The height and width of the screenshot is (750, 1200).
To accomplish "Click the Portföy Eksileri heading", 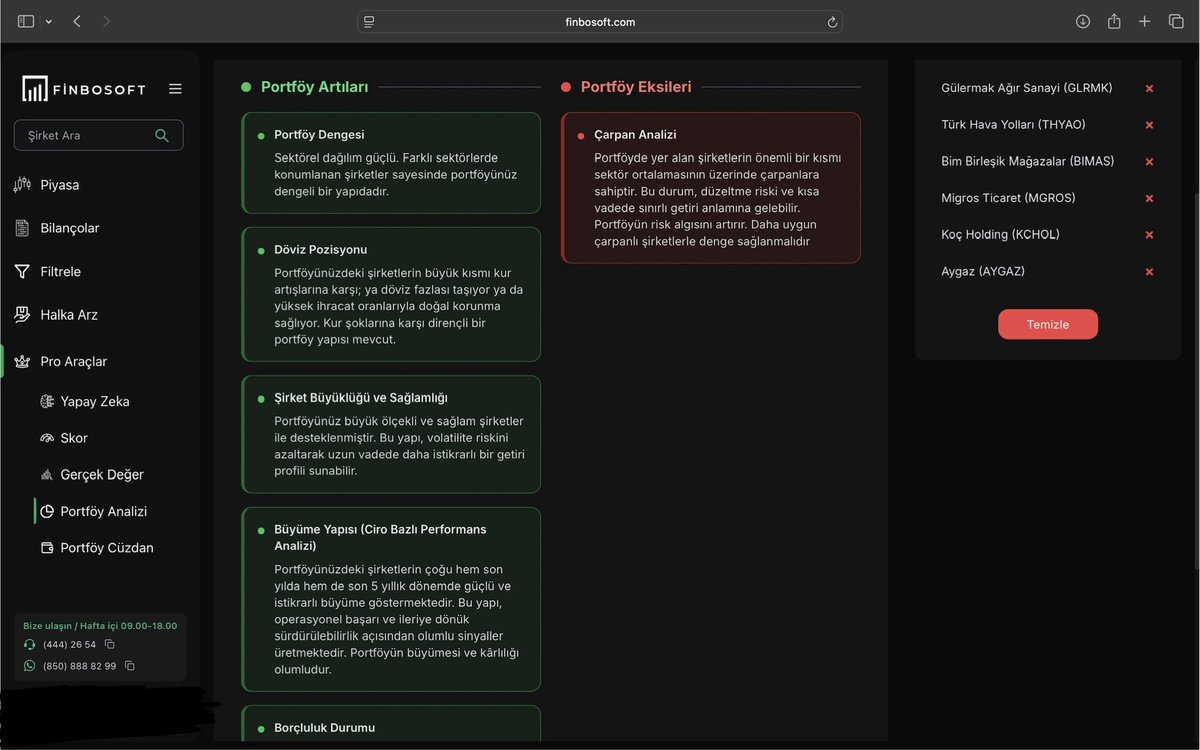I will pyautogui.click(x=636, y=87).
